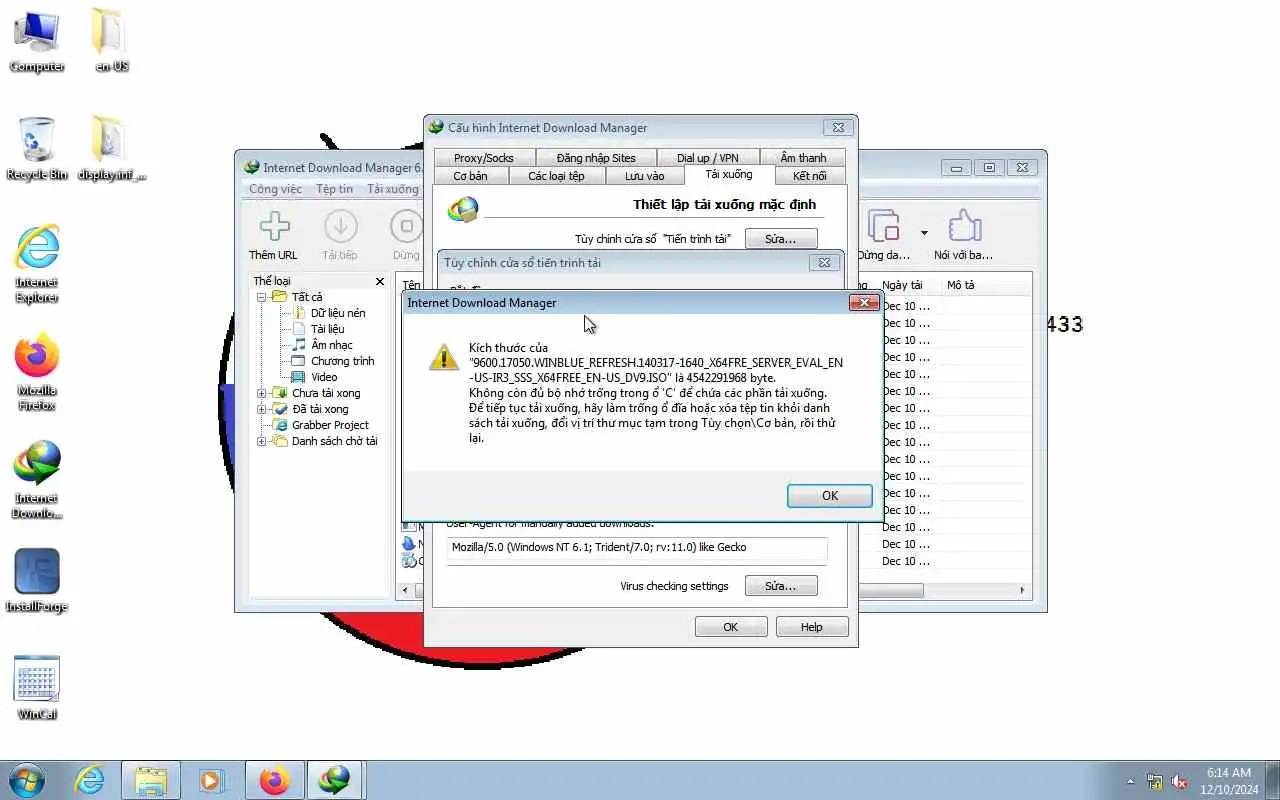Click the download list left scroll arrow
1280x800 pixels.
coord(406,591)
